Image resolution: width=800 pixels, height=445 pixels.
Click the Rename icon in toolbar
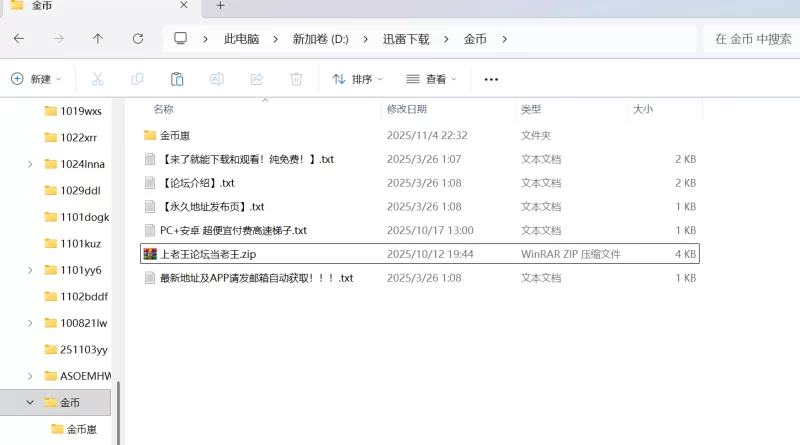pyautogui.click(x=216, y=79)
